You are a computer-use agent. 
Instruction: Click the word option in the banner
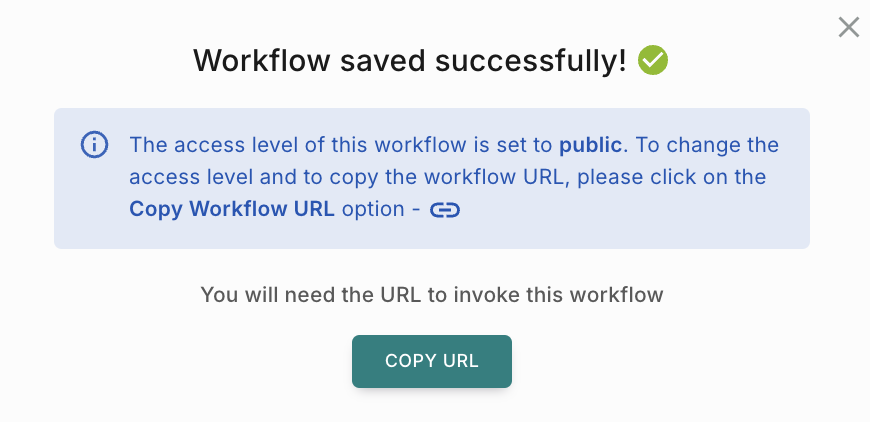point(373,209)
